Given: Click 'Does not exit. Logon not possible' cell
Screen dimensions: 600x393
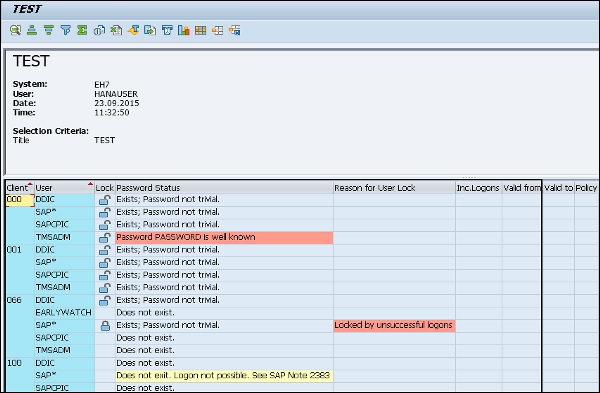Looking at the screenshot, I should point(224,375).
